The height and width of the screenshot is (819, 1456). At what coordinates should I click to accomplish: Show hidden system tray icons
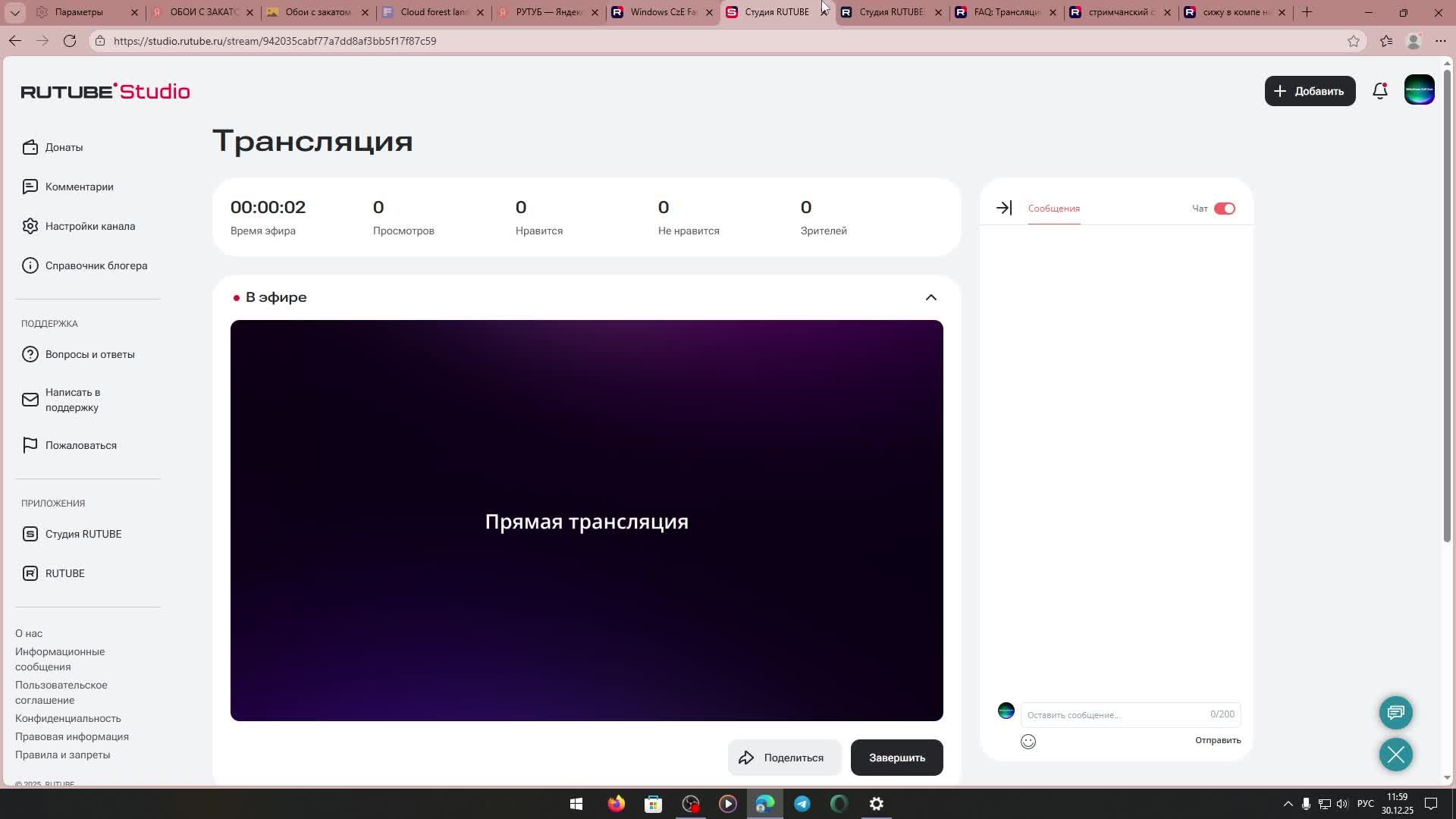1288,804
